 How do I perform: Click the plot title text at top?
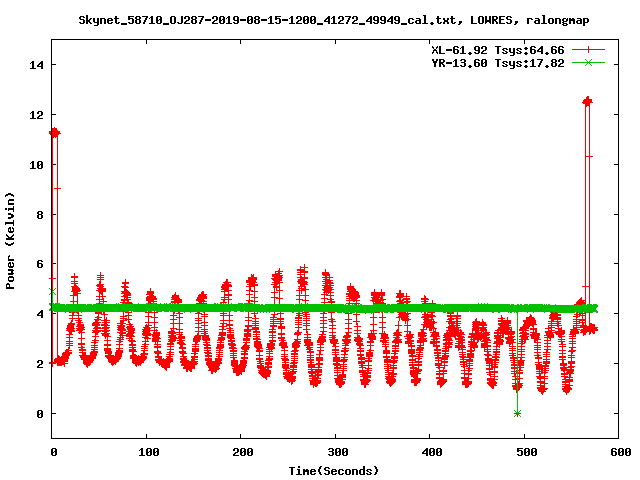[x=333, y=20]
